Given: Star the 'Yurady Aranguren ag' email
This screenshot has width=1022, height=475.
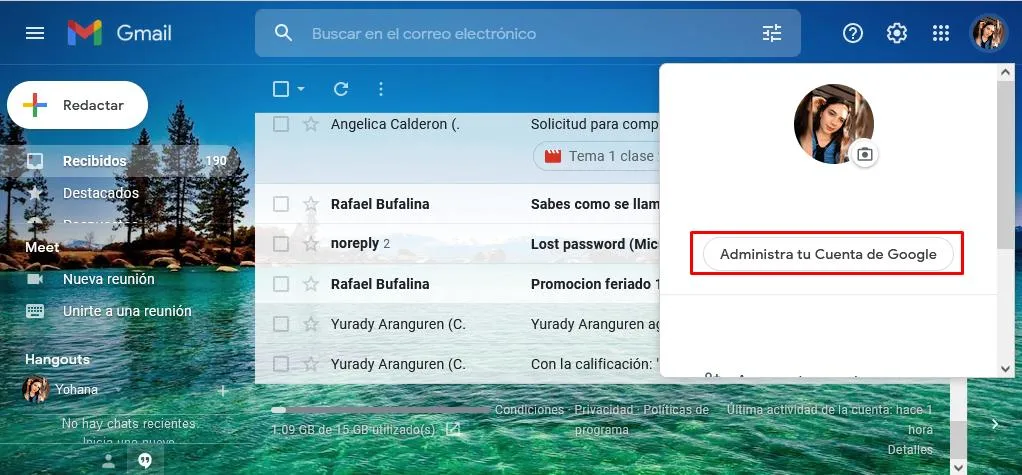Looking at the screenshot, I should tap(311, 324).
